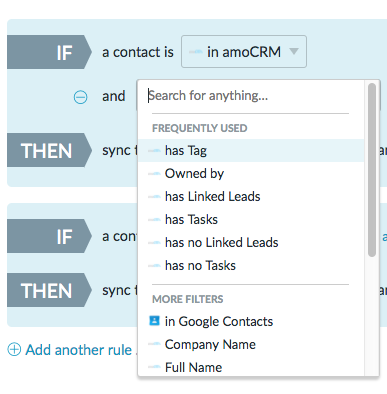The height and width of the screenshot is (394, 387).
Task: Click the filter list scrollbar thumb
Action: 372,170
